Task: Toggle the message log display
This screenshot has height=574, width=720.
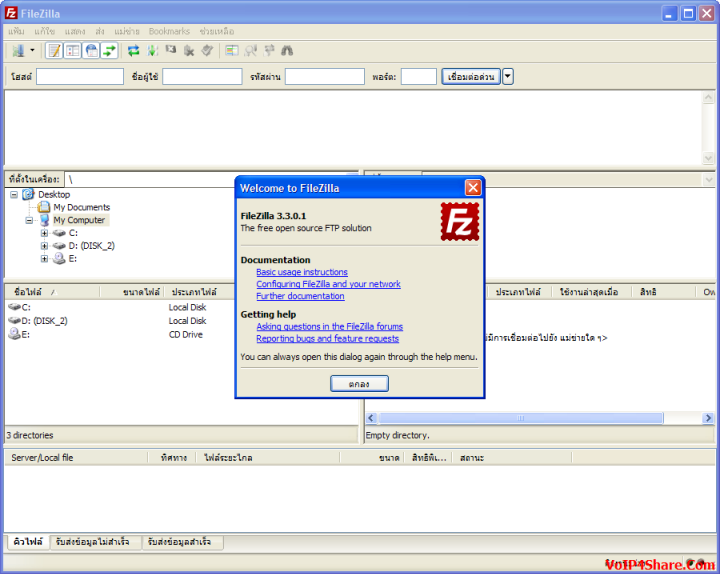Action: pyautogui.click(x=54, y=51)
